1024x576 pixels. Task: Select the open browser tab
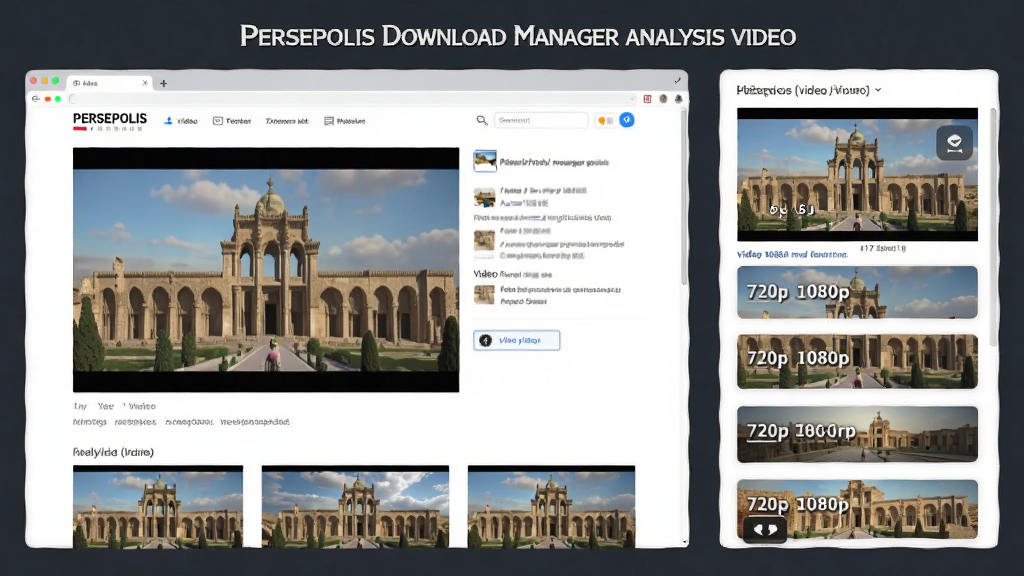pyautogui.click(x=110, y=83)
